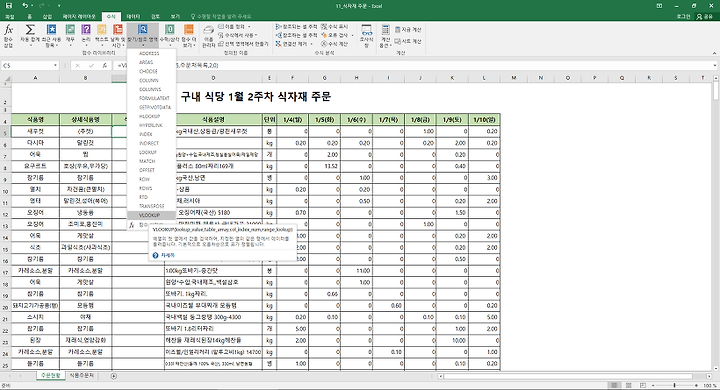Expand the formula bar with right-end chevron
Image resolution: width=720 pixels, height=390 pixels.
(x=715, y=66)
